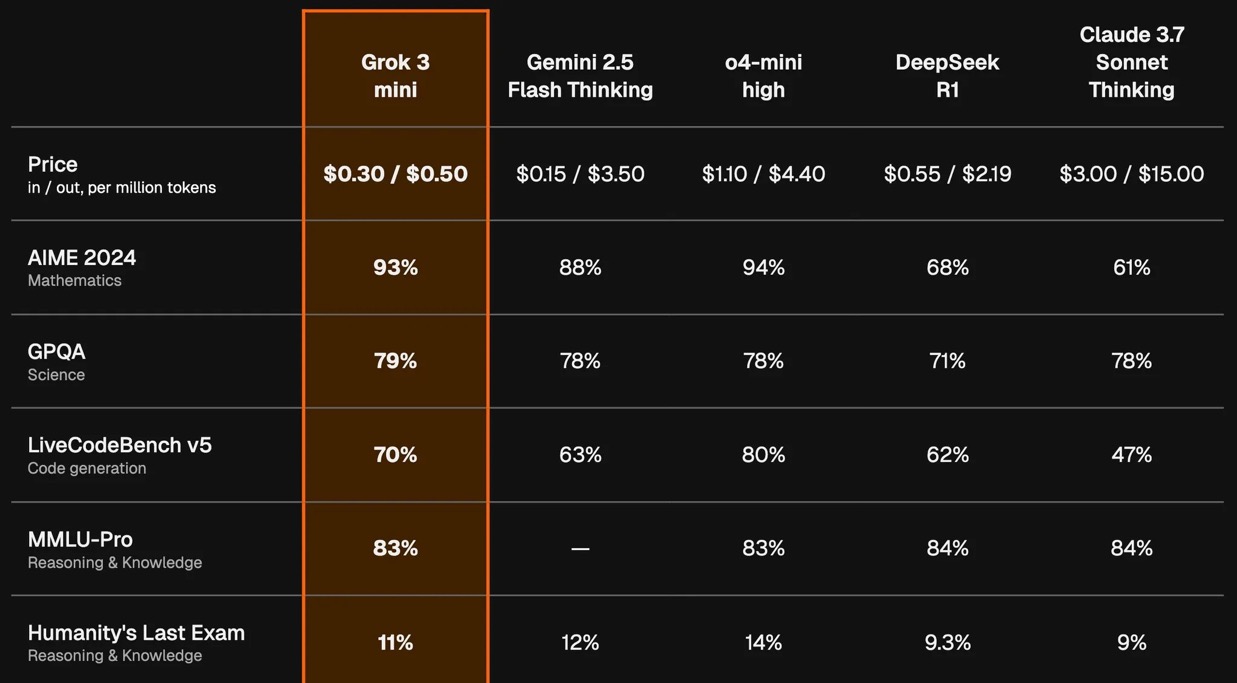Select the Gemini 2.5 Flash Thinking header
Image resolution: width=1237 pixels, height=683 pixels.
[x=580, y=76]
